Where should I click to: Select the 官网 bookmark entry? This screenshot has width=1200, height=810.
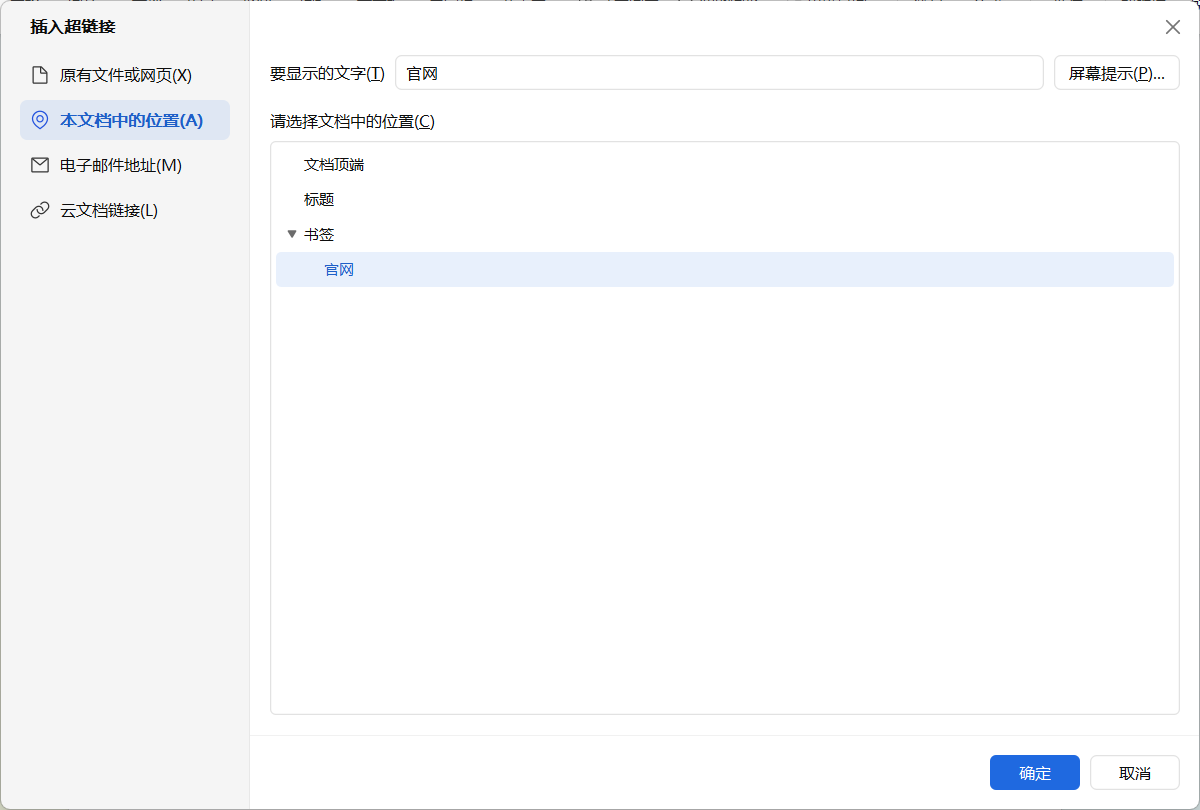click(x=338, y=269)
